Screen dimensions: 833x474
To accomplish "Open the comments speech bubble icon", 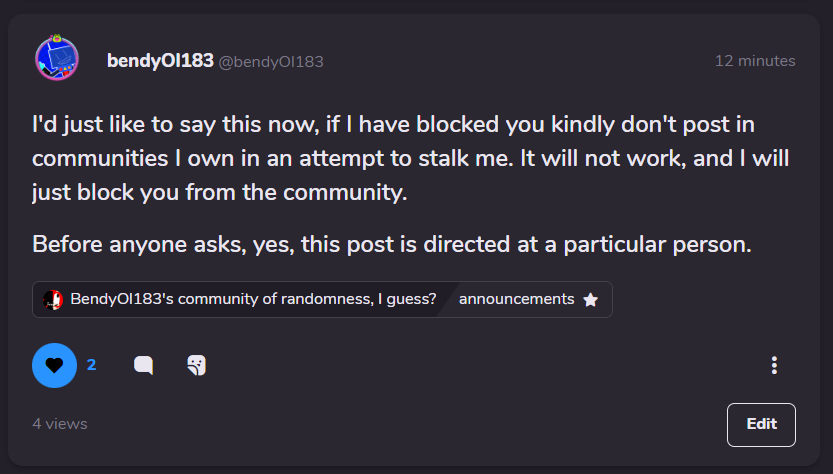I will pos(143,365).
